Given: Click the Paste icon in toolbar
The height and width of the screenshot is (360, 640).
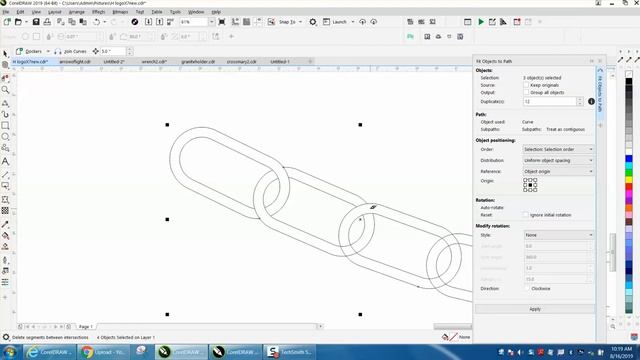Looking at the screenshot, I should 83,22.
